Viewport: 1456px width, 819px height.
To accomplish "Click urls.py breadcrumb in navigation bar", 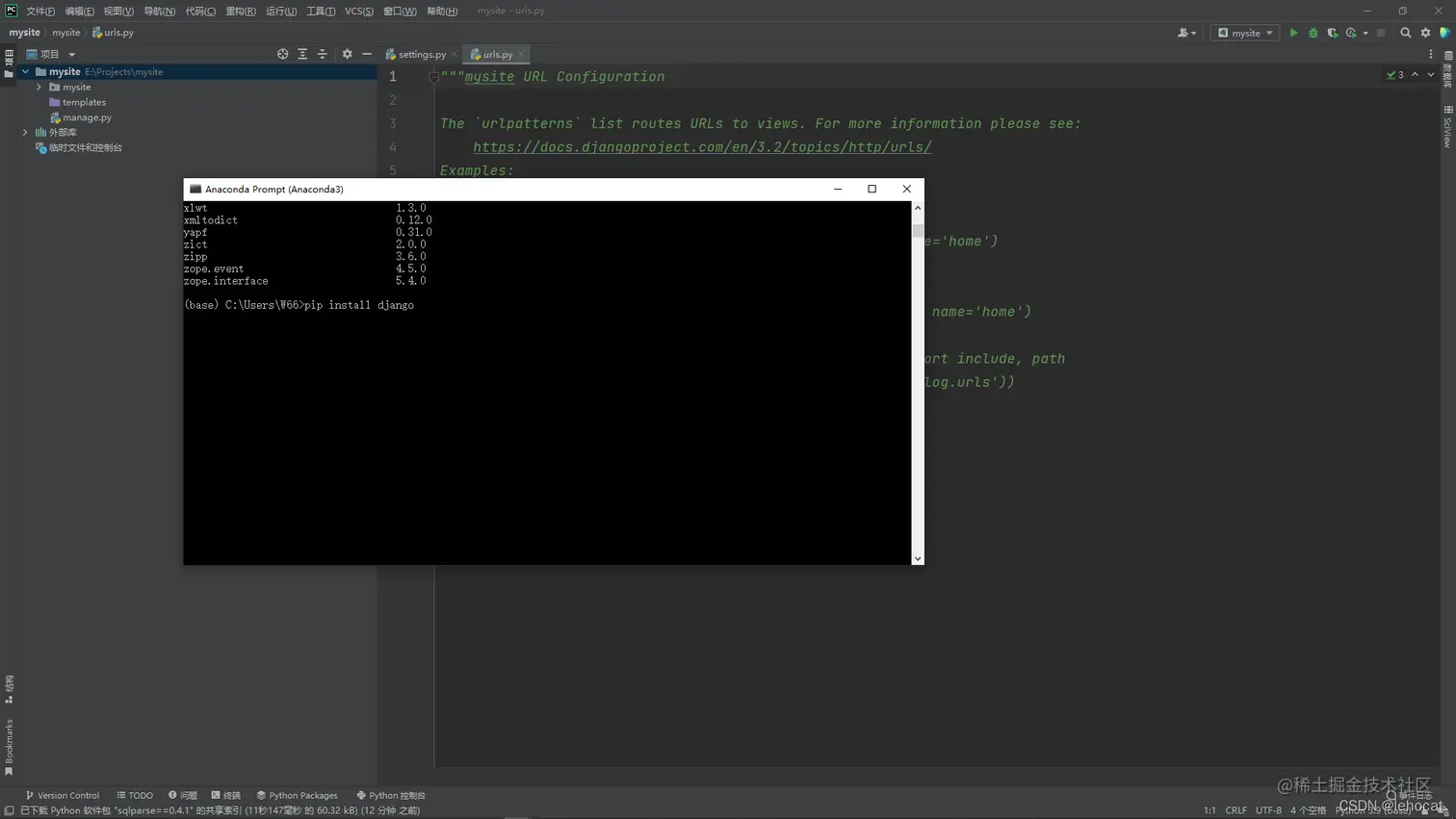I will [x=114, y=33].
